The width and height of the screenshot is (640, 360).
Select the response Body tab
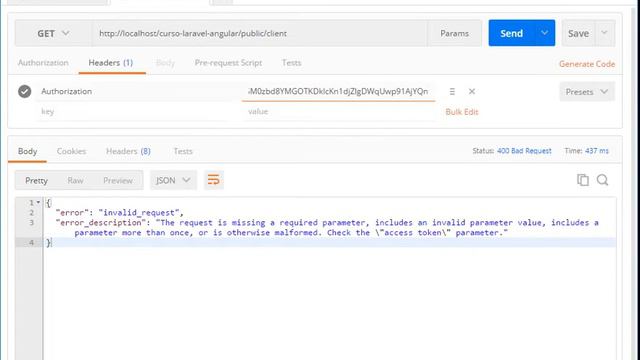27,151
